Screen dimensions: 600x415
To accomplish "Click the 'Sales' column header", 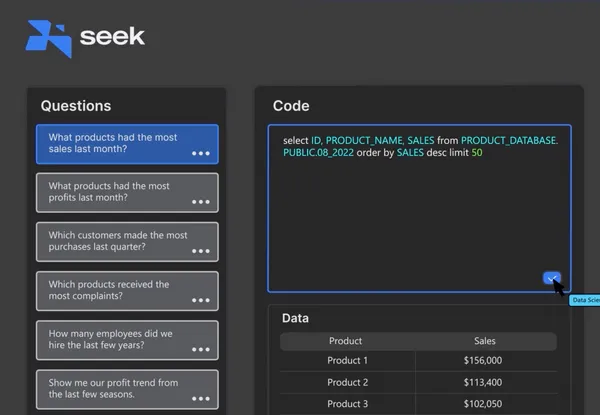I will click(485, 341).
